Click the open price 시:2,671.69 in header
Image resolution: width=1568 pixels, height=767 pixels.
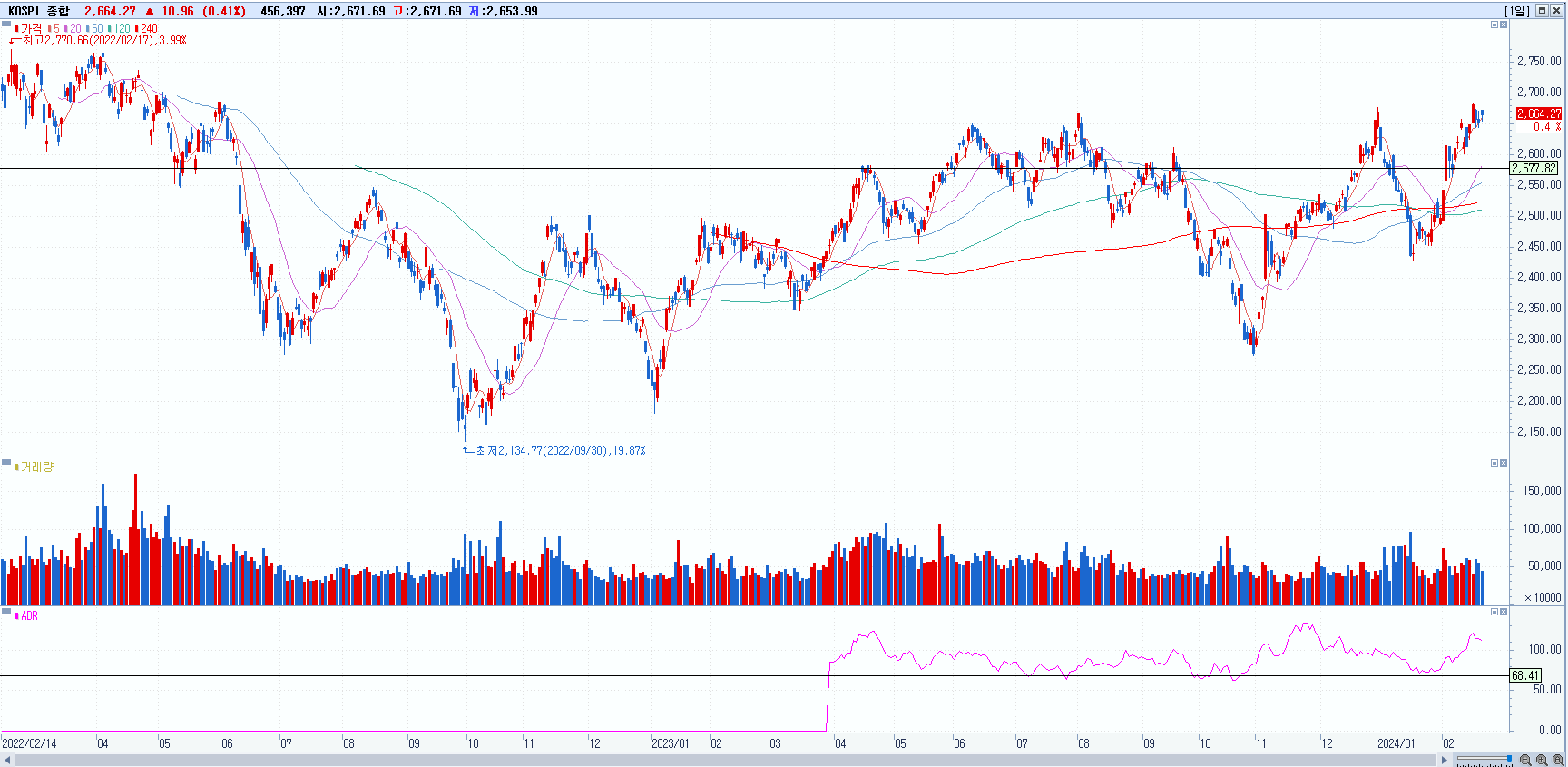[350, 11]
